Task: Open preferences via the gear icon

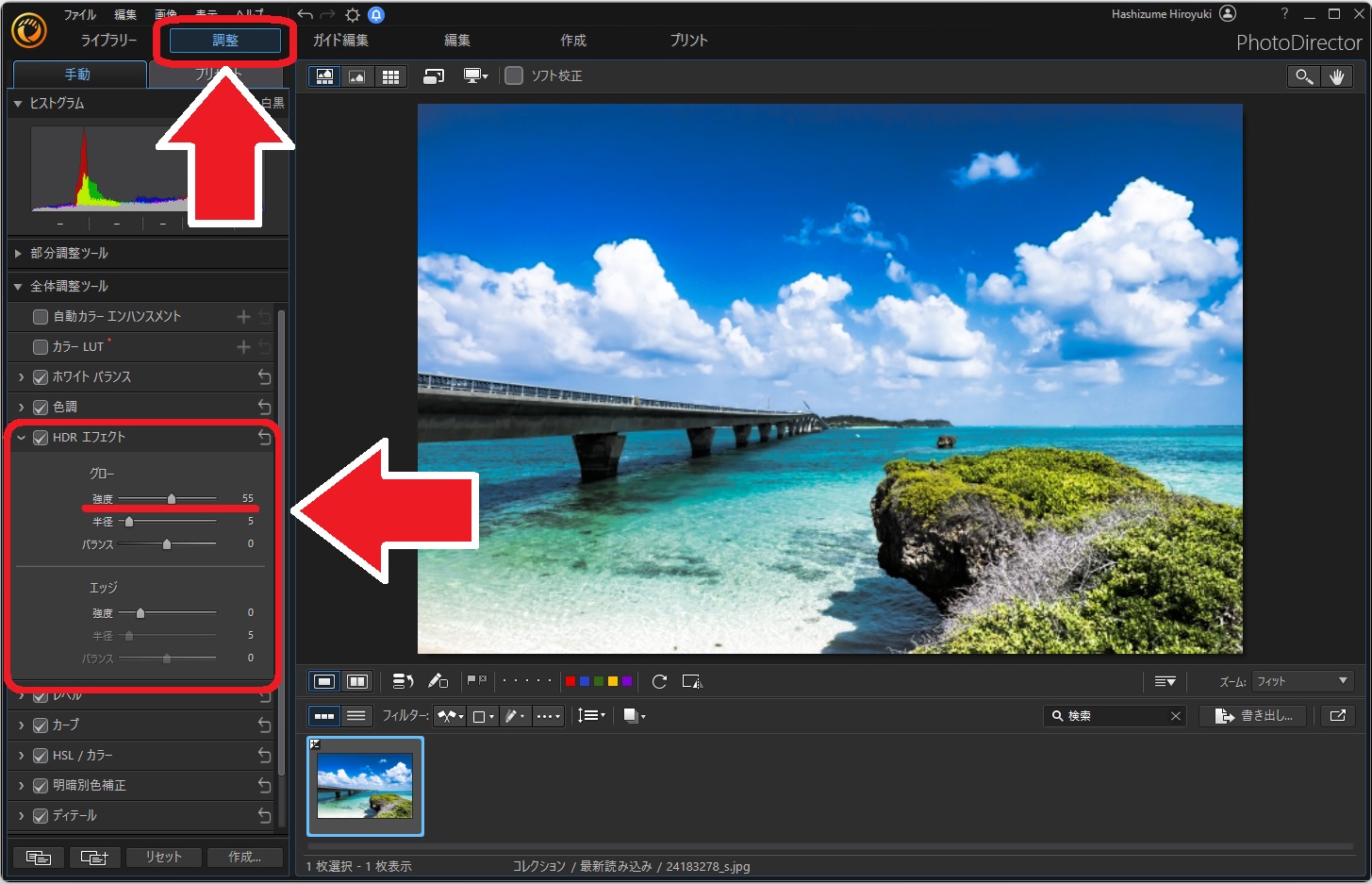Action: pos(352,14)
